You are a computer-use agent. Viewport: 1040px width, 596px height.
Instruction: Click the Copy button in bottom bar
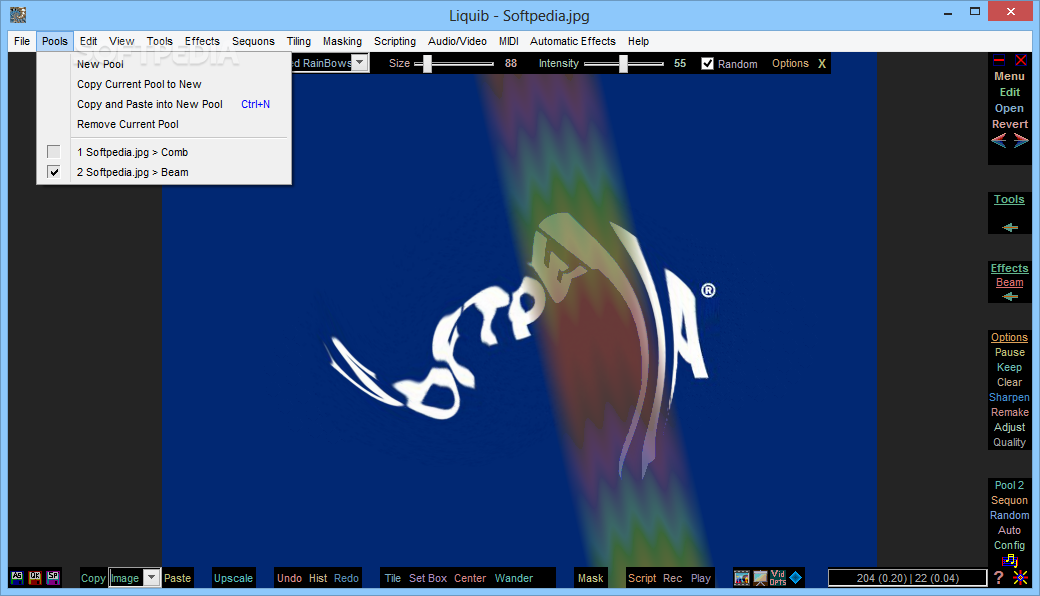pos(93,578)
